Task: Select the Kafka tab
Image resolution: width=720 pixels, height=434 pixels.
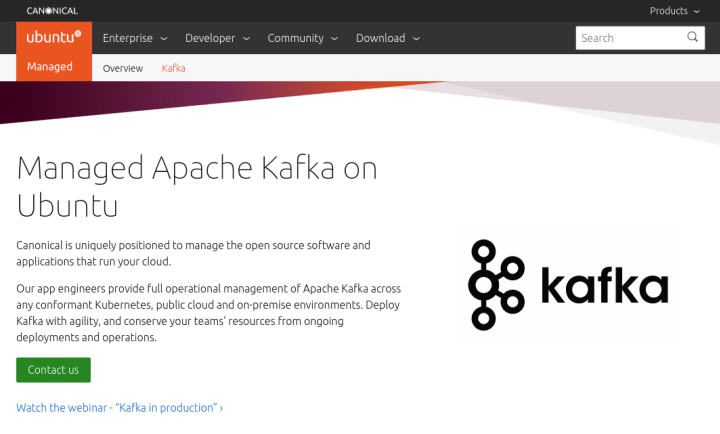Action: [x=174, y=68]
